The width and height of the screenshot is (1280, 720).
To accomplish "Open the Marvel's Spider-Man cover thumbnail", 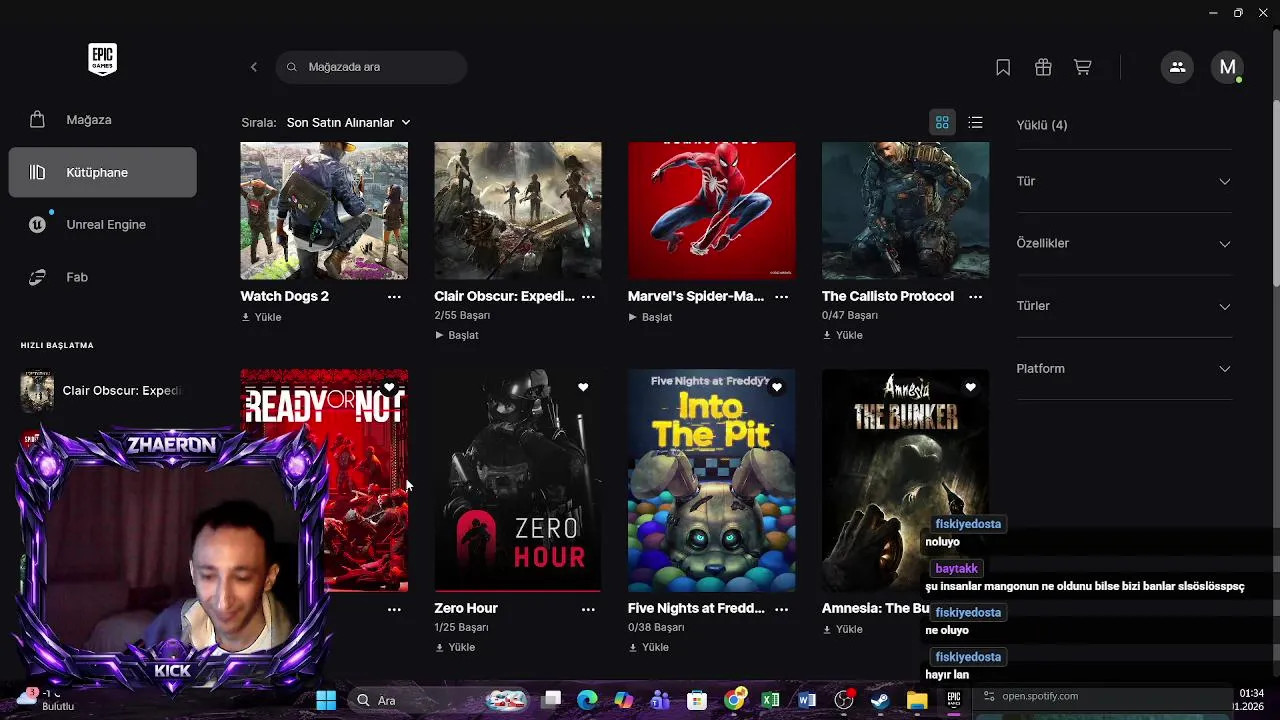I will (712, 211).
